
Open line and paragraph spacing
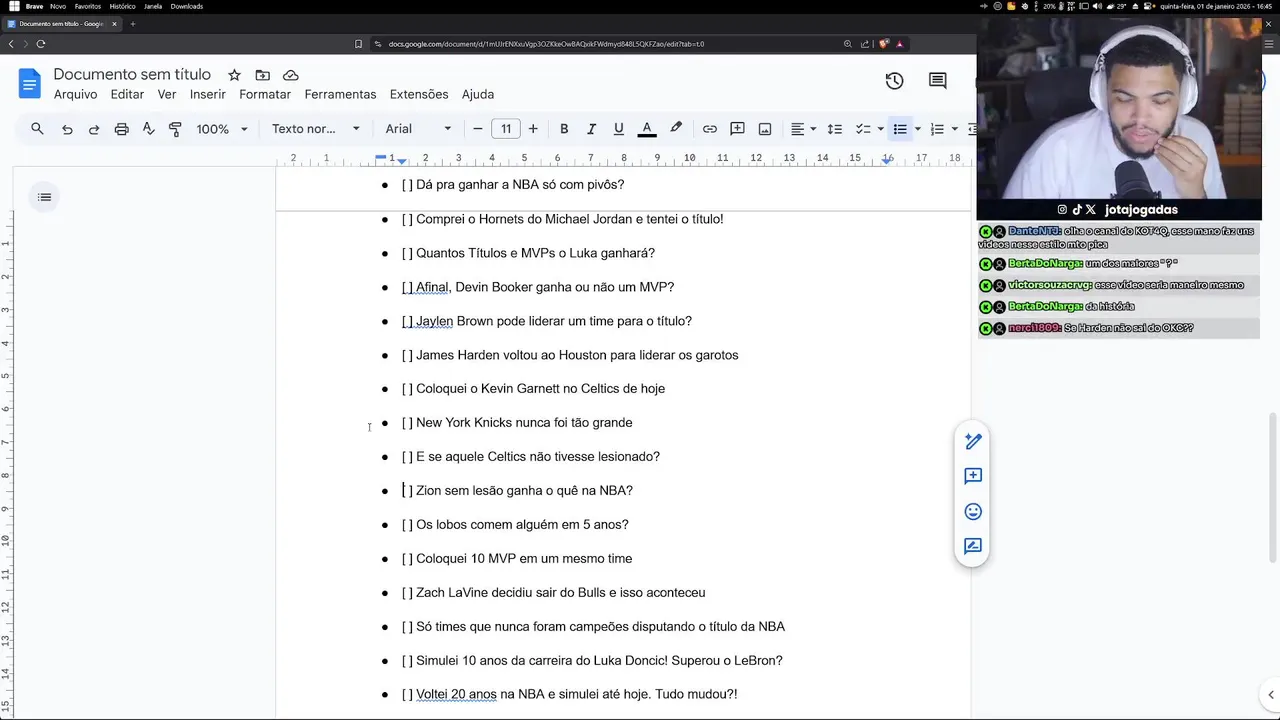click(835, 129)
